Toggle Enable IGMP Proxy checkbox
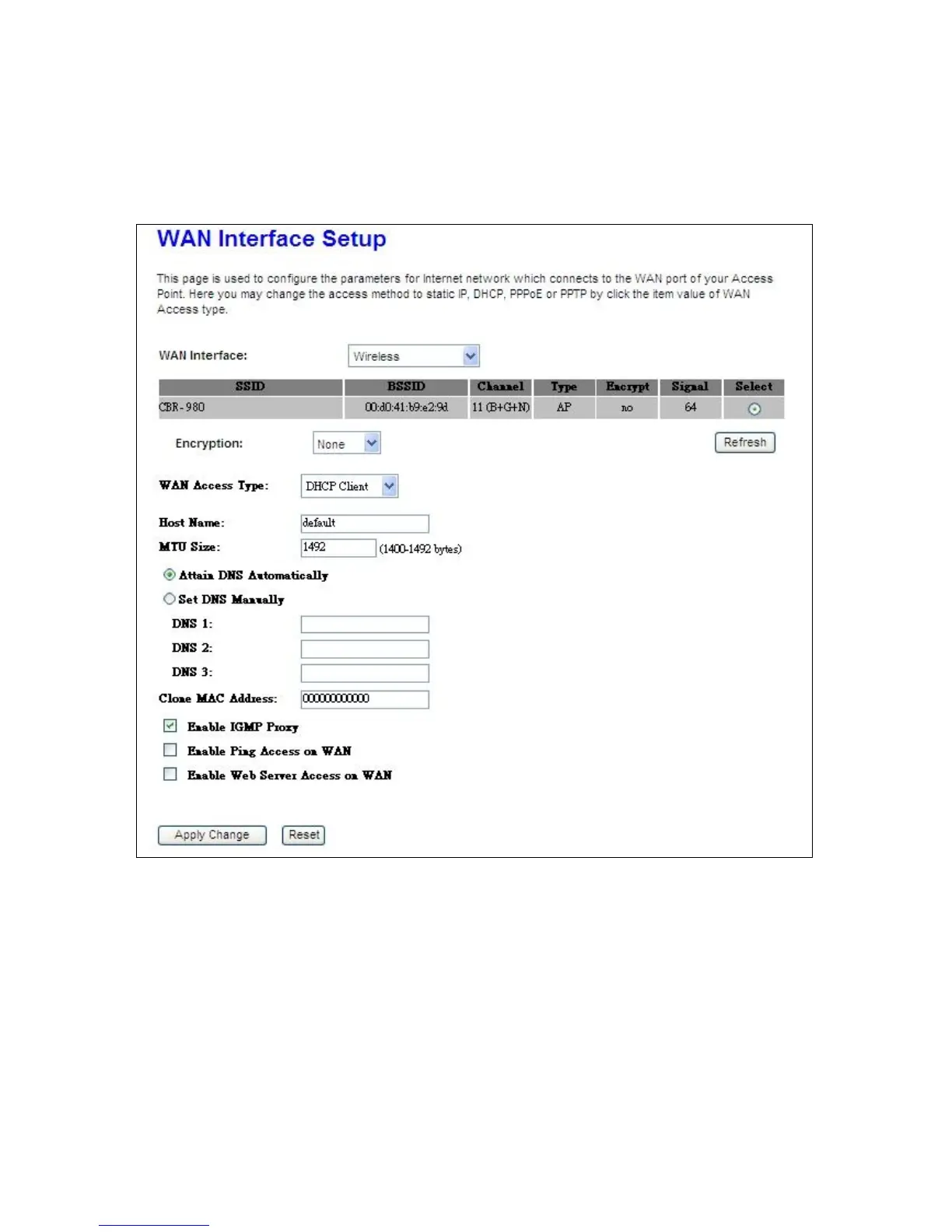The image size is (952, 1232). coord(170,726)
